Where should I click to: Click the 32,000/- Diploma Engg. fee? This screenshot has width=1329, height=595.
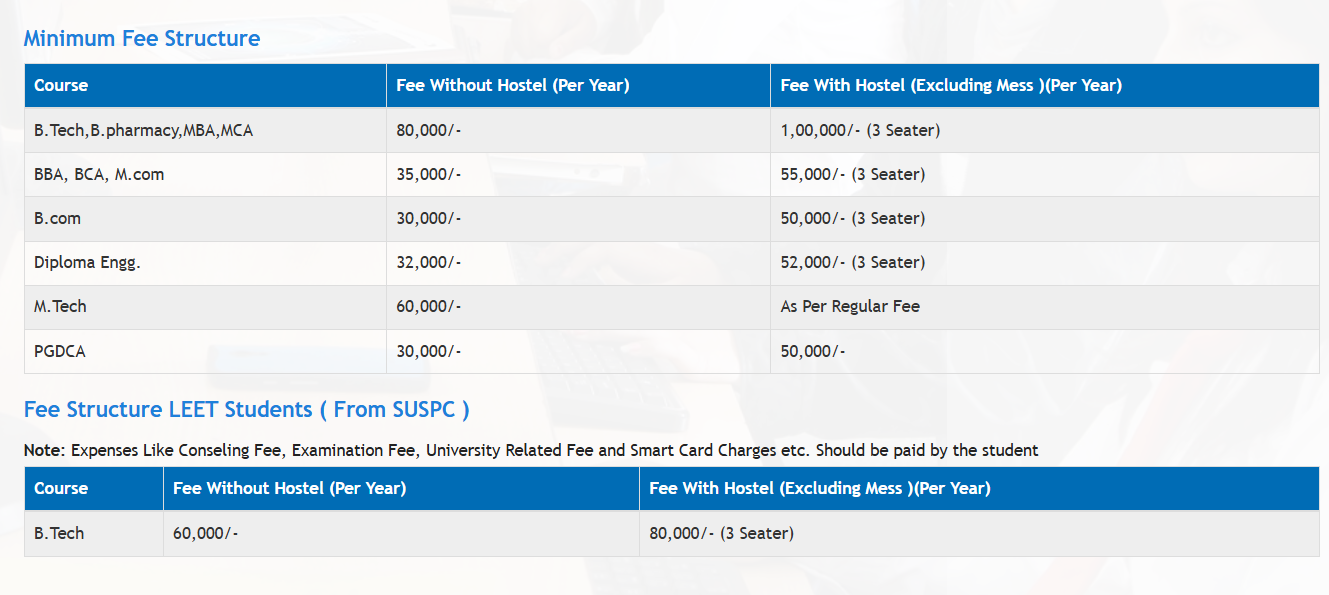point(428,262)
